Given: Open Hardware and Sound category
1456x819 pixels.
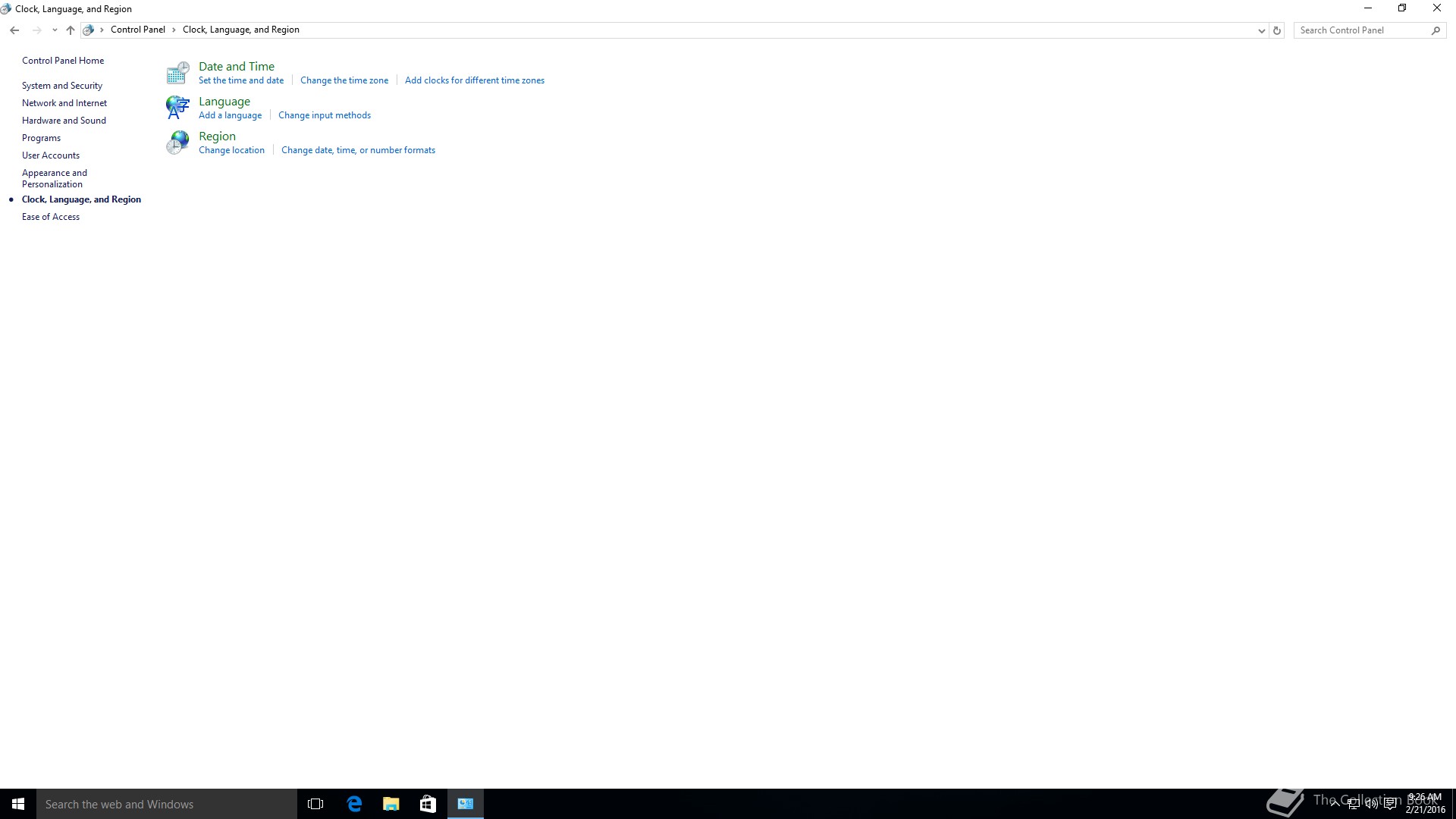Looking at the screenshot, I should coord(64,121).
